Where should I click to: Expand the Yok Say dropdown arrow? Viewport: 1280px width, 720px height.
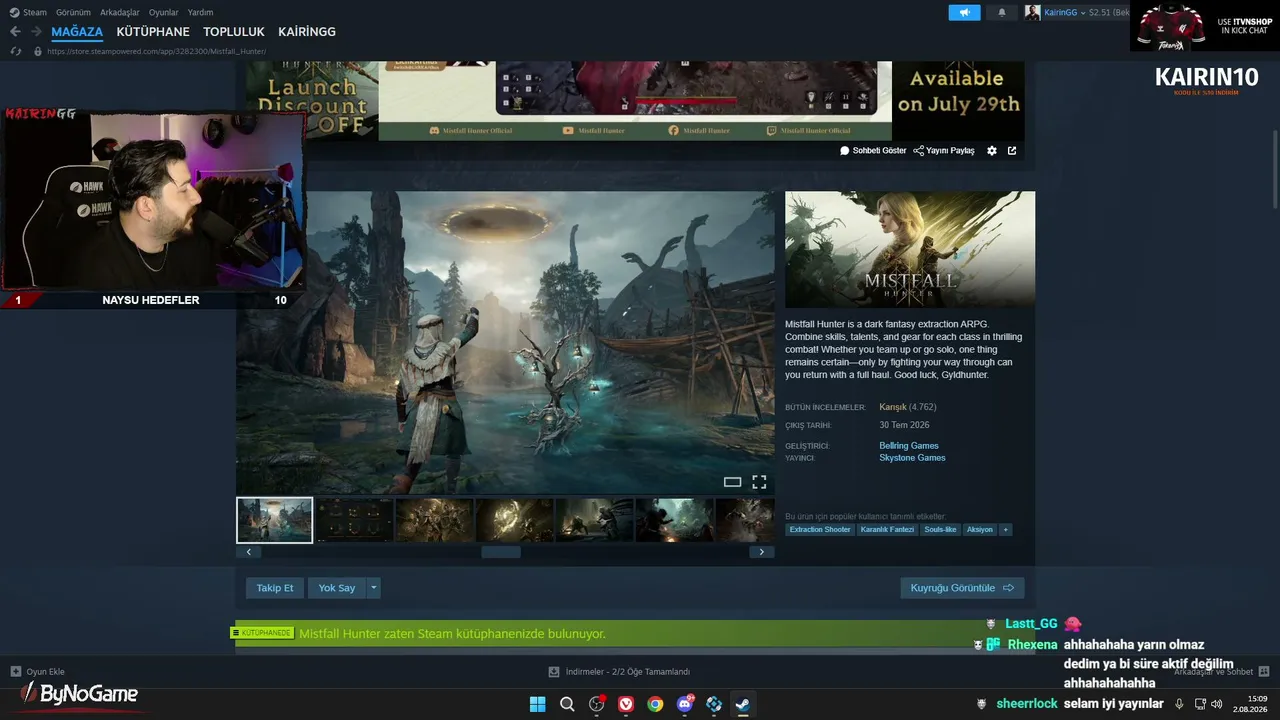tap(373, 588)
